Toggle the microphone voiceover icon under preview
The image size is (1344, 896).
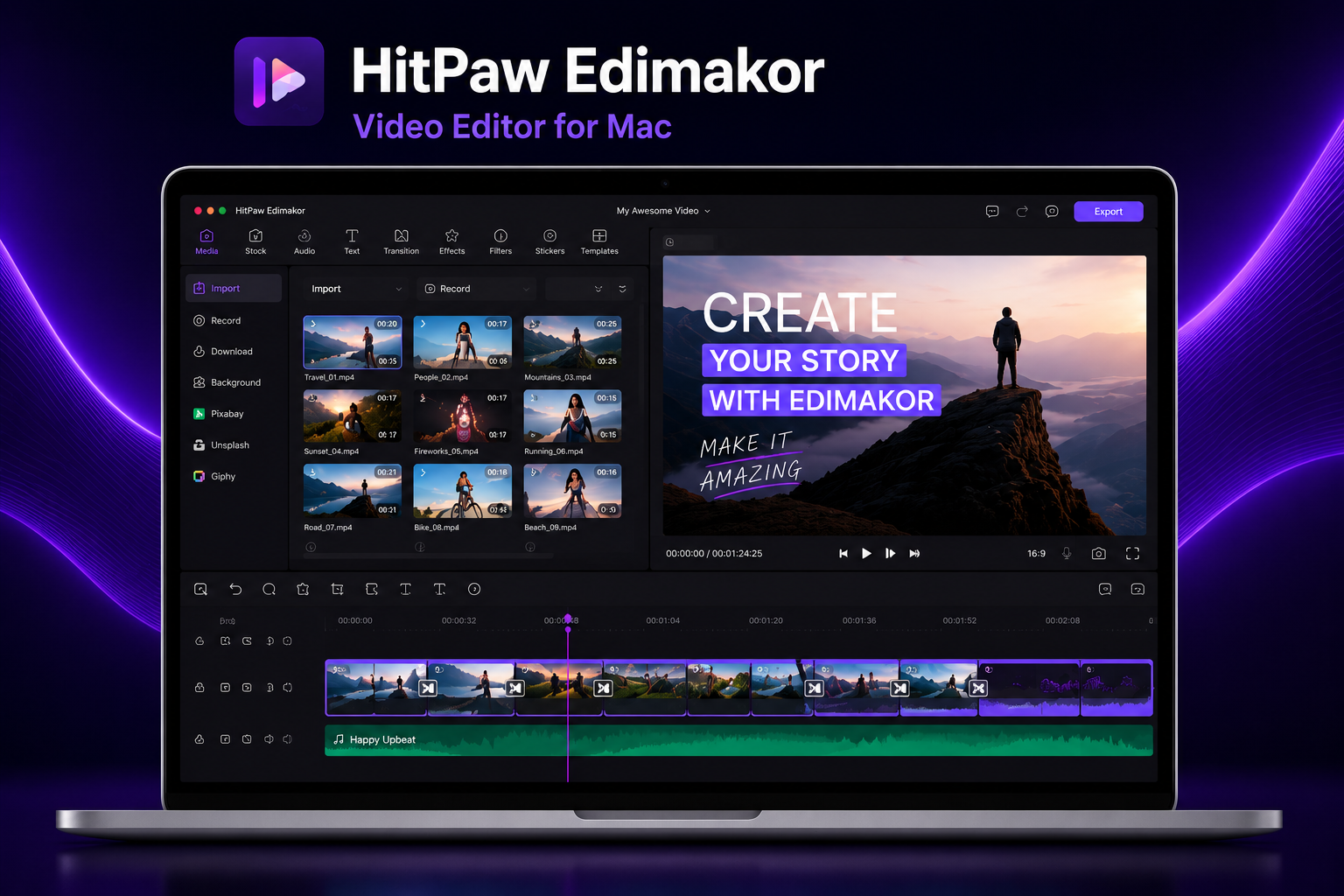click(1067, 553)
